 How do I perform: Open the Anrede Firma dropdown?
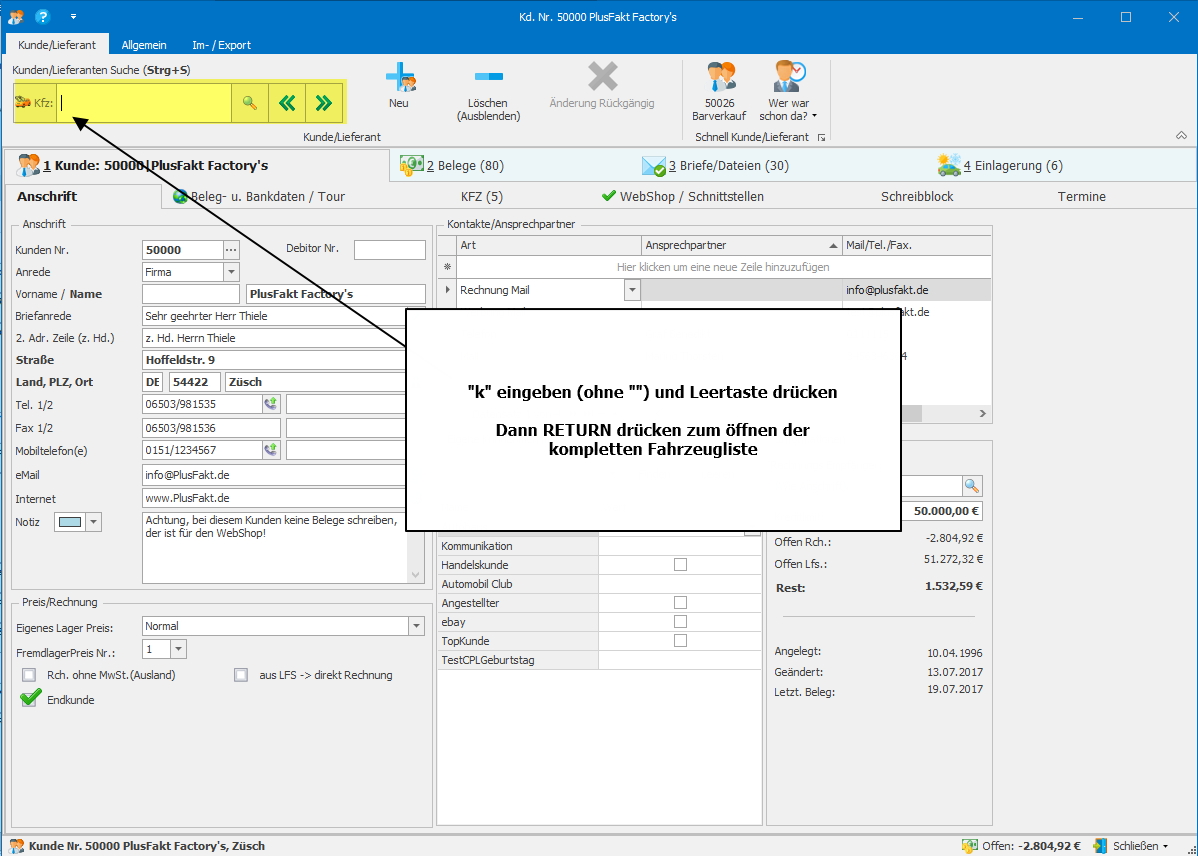click(232, 272)
